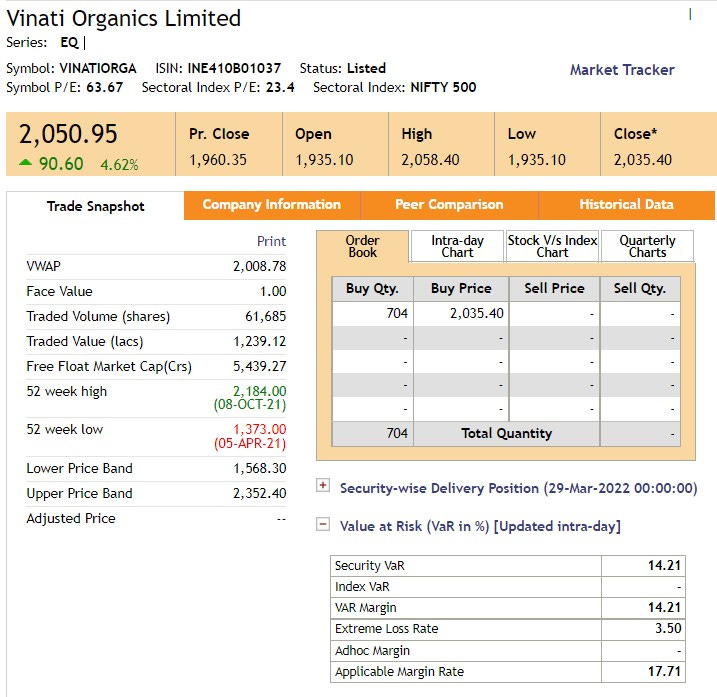Click the Buy Price column header

coord(461,289)
